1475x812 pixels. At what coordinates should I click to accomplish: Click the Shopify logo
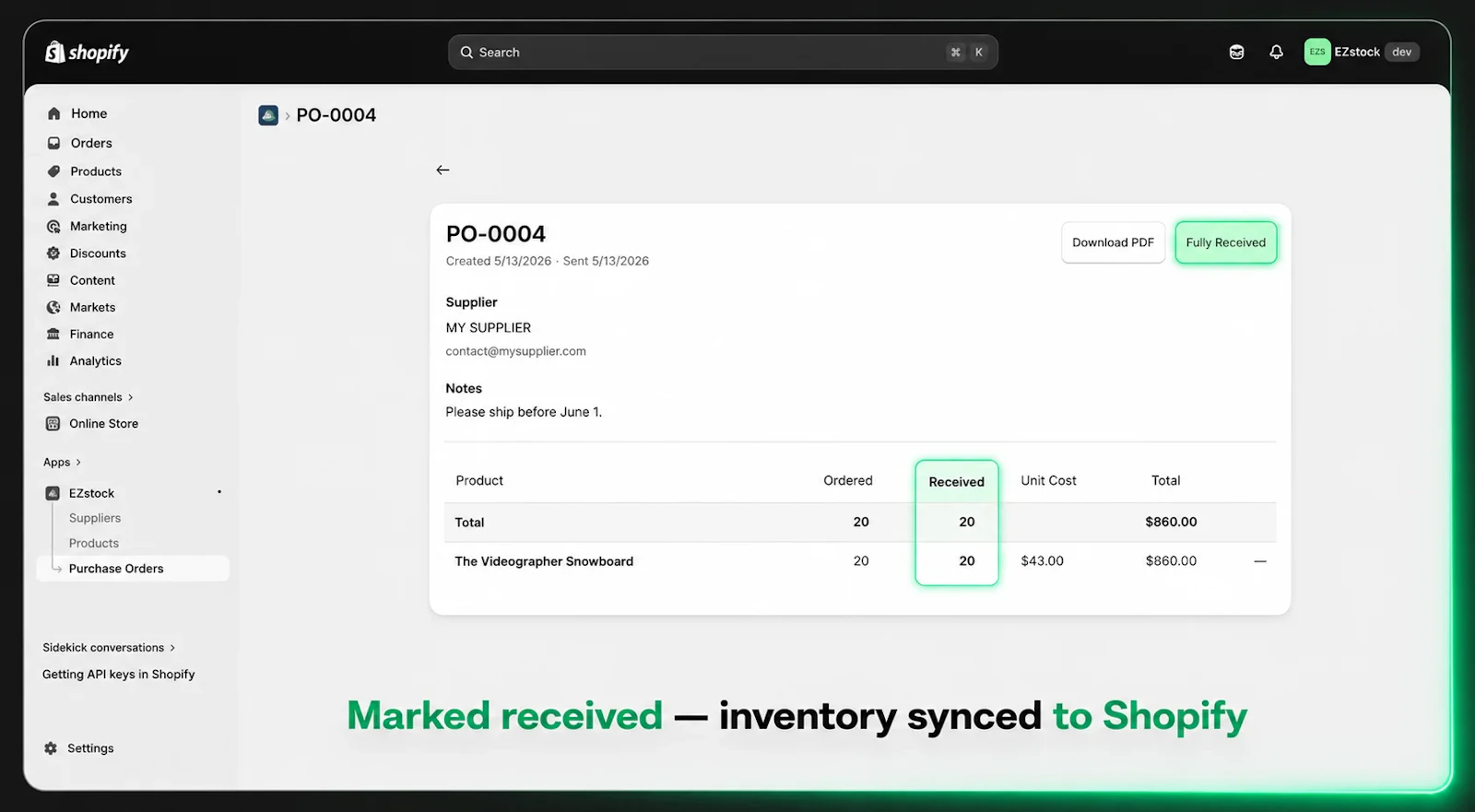tap(88, 53)
